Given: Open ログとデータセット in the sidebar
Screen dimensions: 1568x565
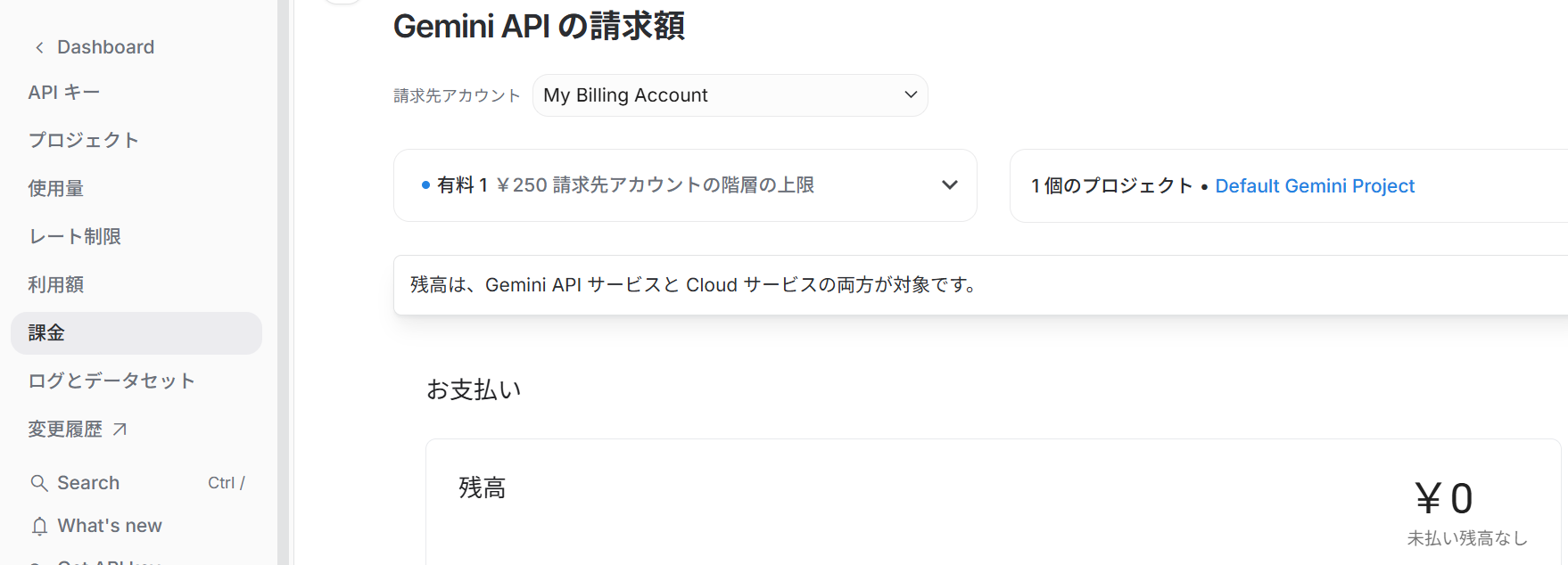Looking at the screenshot, I should [x=111, y=381].
